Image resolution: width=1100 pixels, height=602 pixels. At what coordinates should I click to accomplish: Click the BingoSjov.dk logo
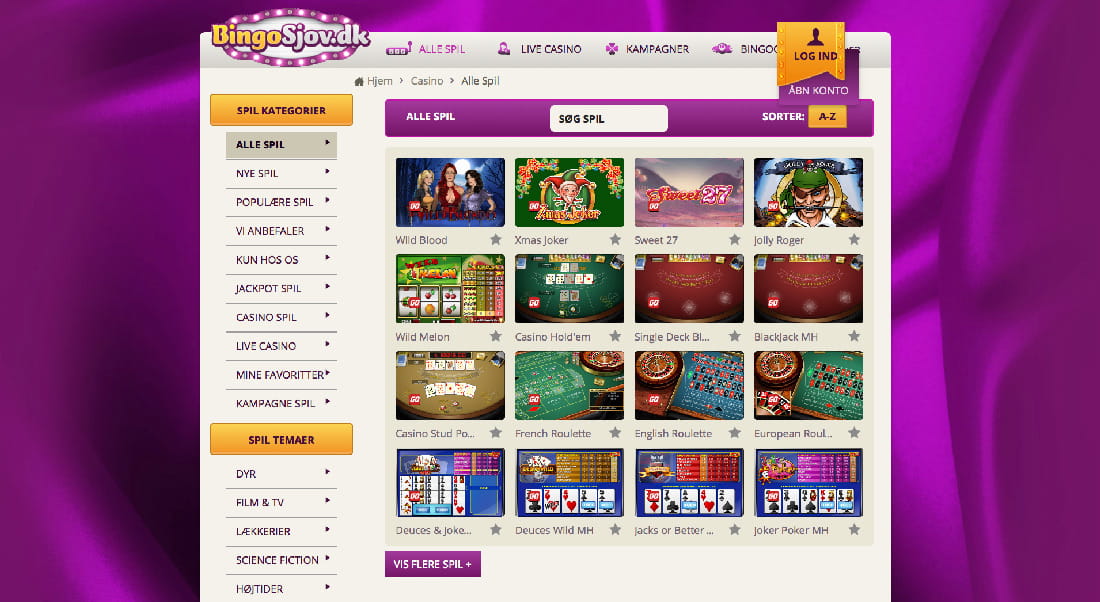[x=290, y=36]
